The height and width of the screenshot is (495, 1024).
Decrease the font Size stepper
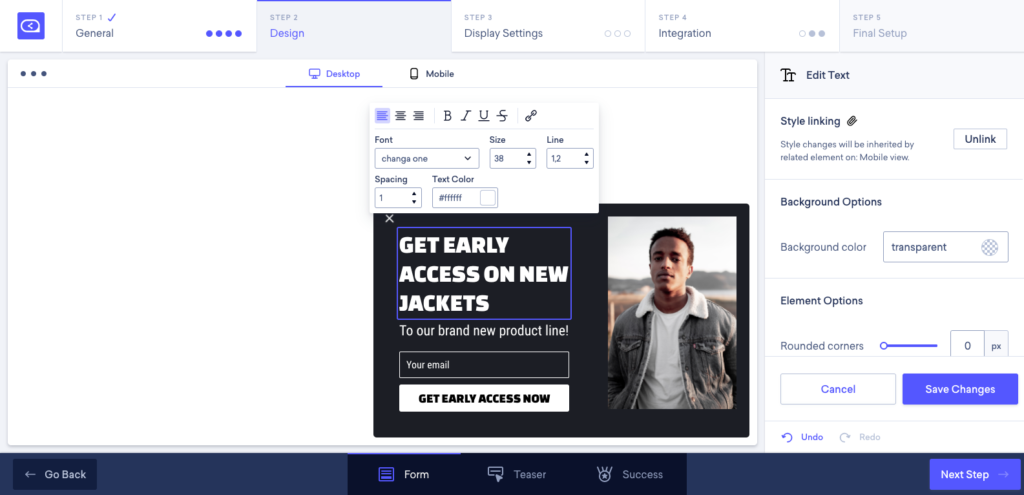pyautogui.click(x=529, y=163)
